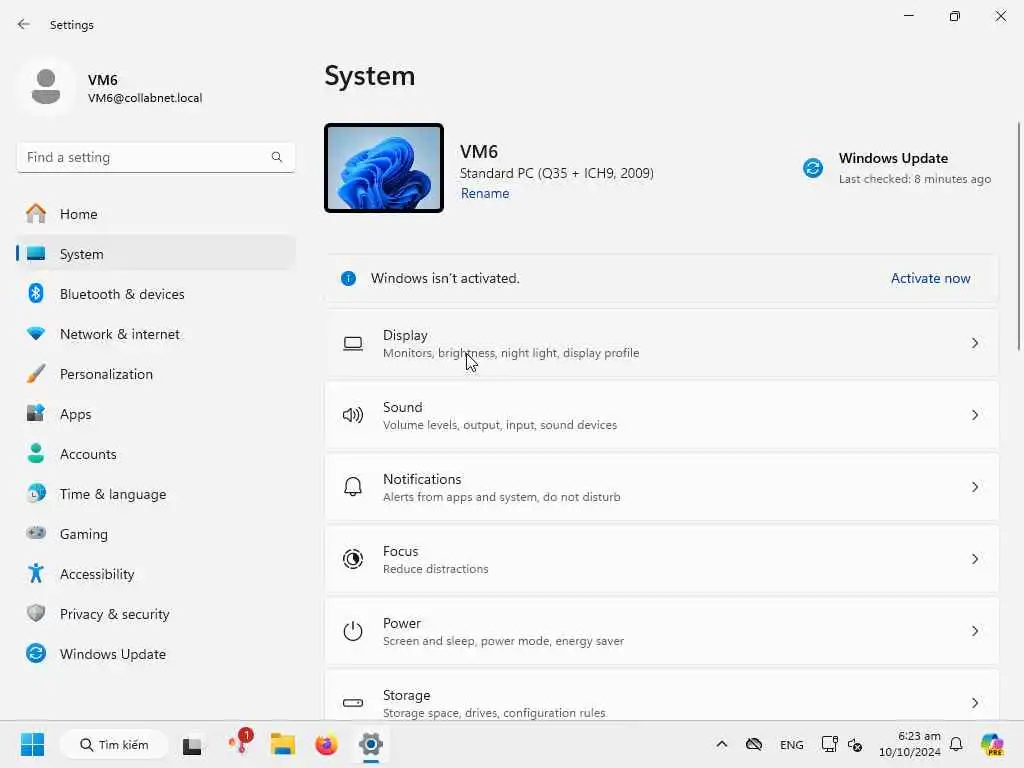Click the Notifications bell icon in System list

pyautogui.click(x=353, y=487)
